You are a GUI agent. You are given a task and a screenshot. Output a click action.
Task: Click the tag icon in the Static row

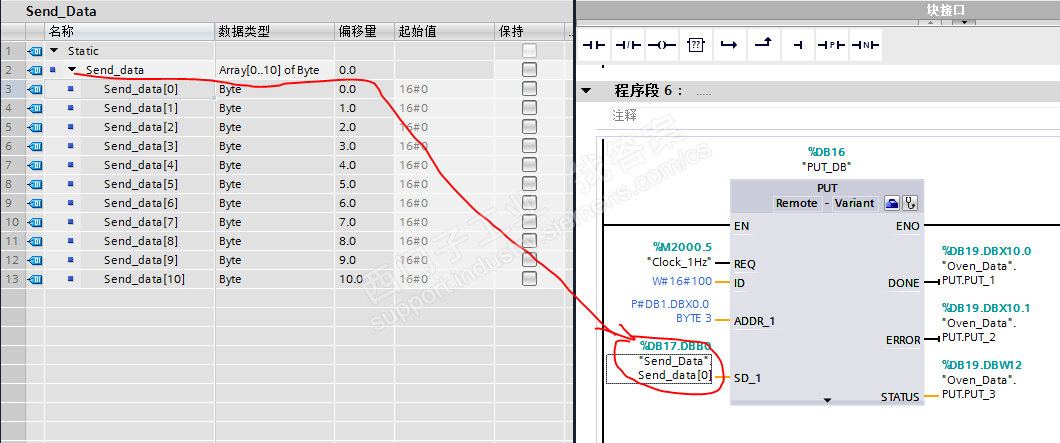coord(34,51)
